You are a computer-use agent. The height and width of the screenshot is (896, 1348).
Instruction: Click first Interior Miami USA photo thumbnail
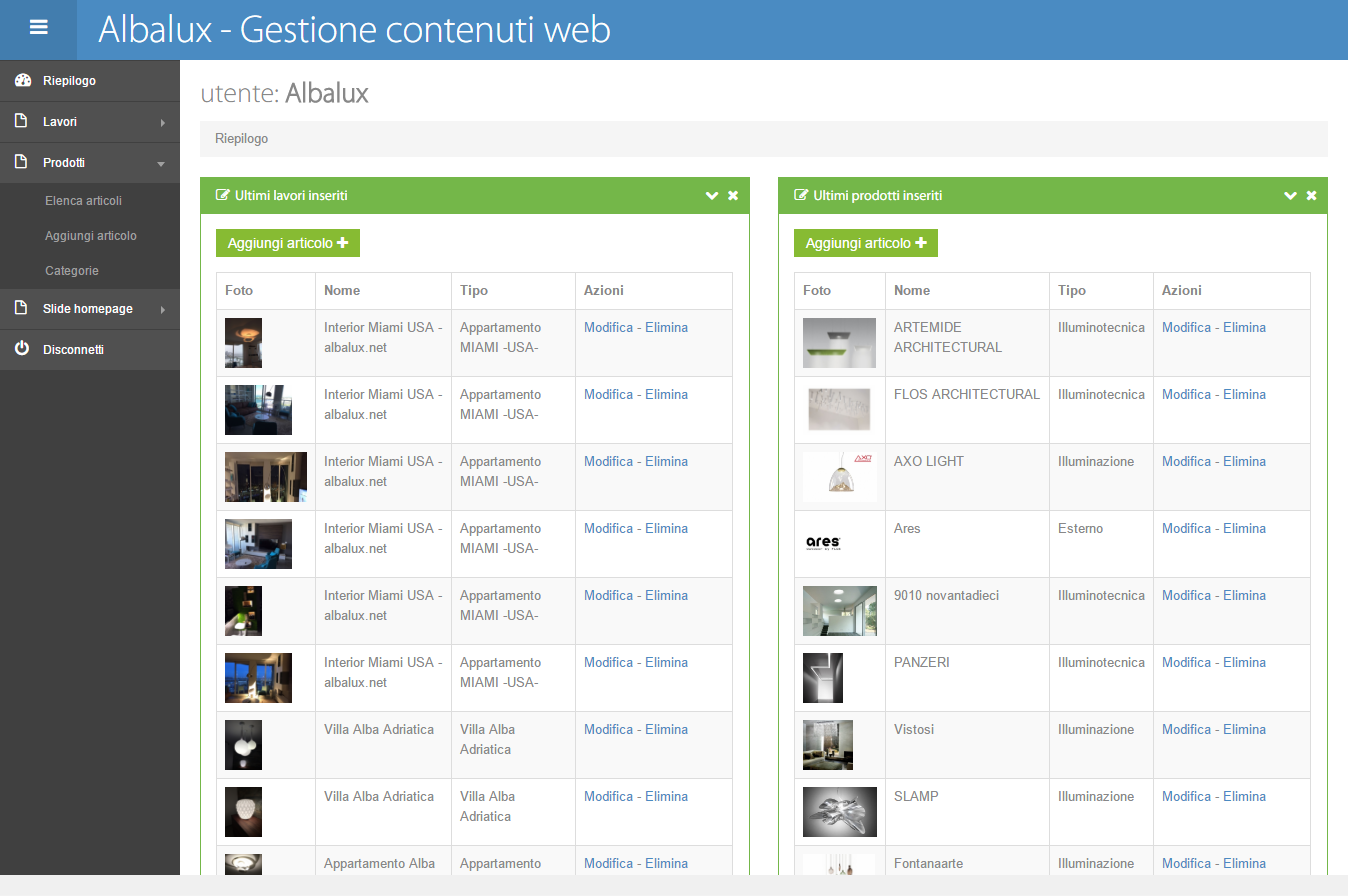(243, 343)
